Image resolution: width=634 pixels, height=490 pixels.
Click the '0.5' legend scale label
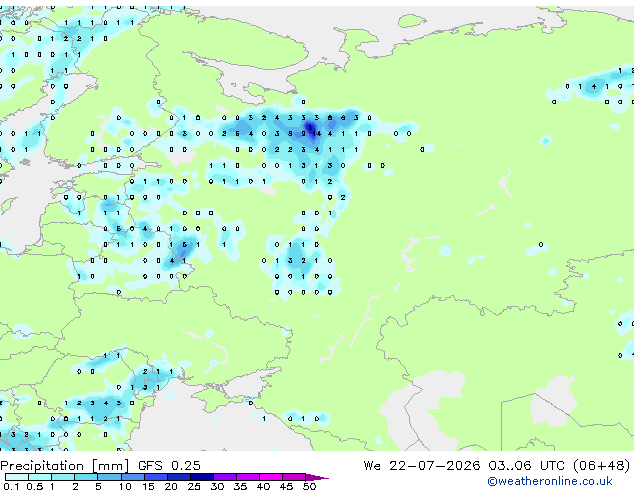(35, 486)
